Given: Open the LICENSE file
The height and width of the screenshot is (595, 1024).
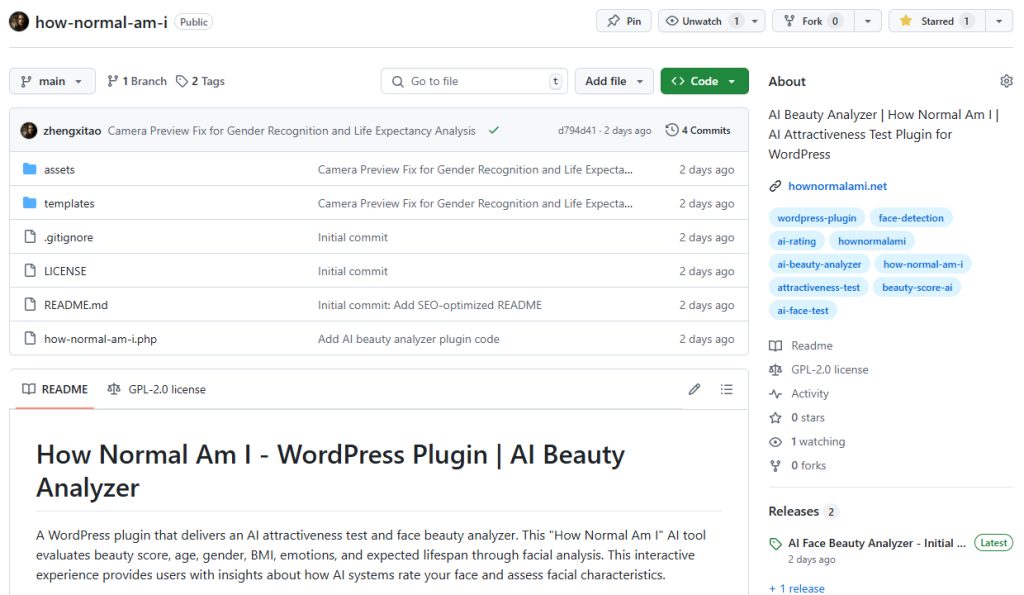Looking at the screenshot, I should [x=65, y=271].
